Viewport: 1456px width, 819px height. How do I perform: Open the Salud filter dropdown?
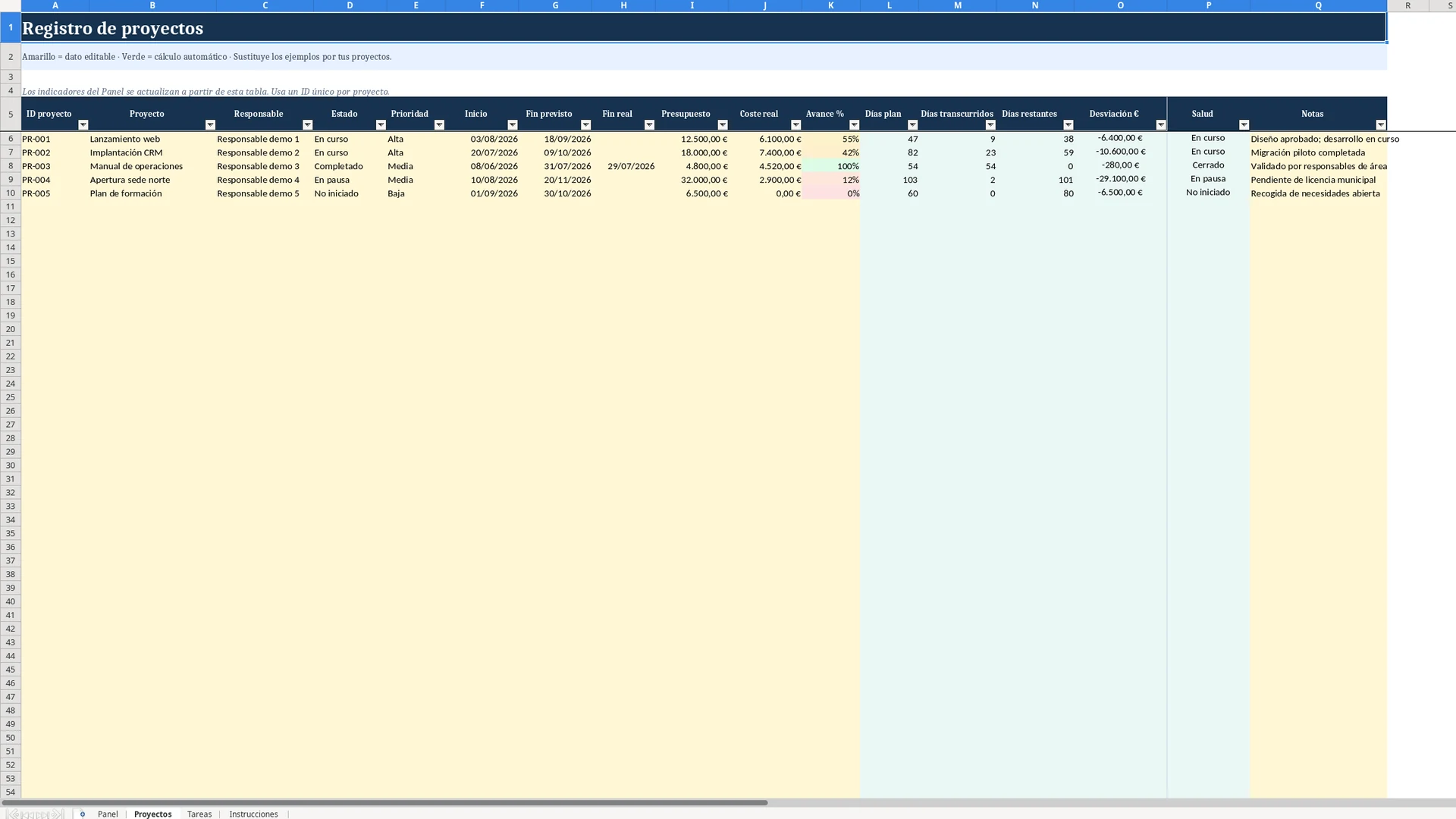[1244, 125]
